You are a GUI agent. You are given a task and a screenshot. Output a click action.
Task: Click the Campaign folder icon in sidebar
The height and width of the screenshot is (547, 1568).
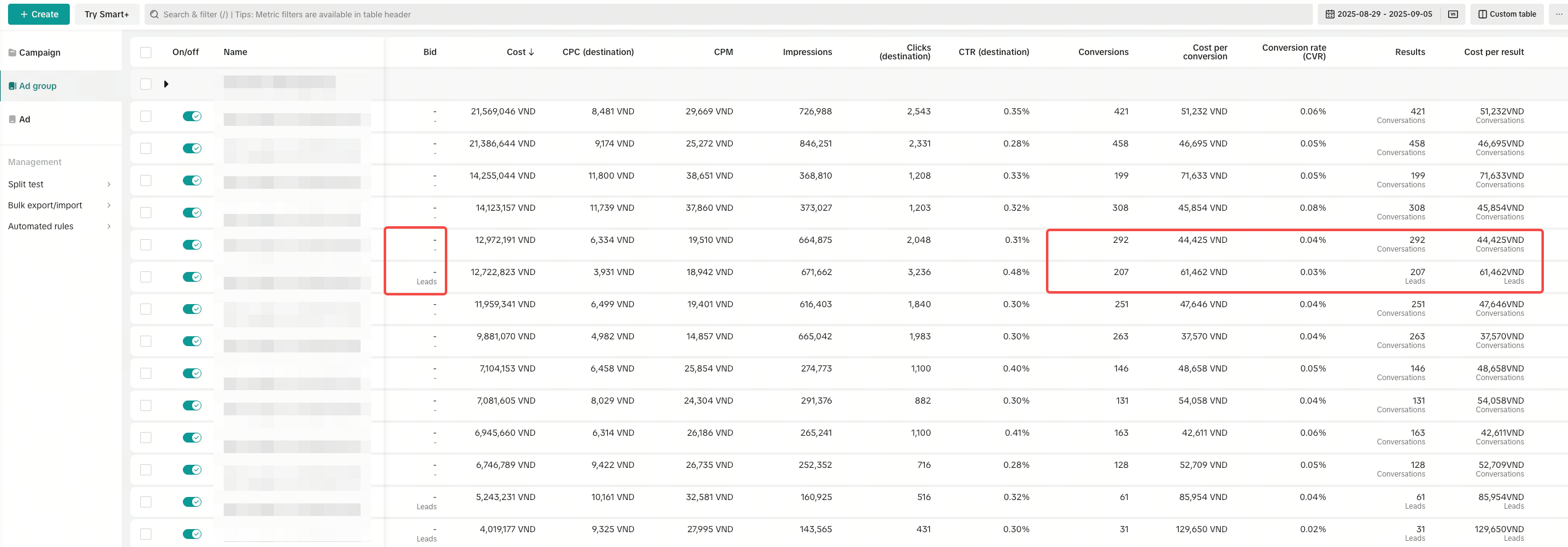(x=12, y=53)
